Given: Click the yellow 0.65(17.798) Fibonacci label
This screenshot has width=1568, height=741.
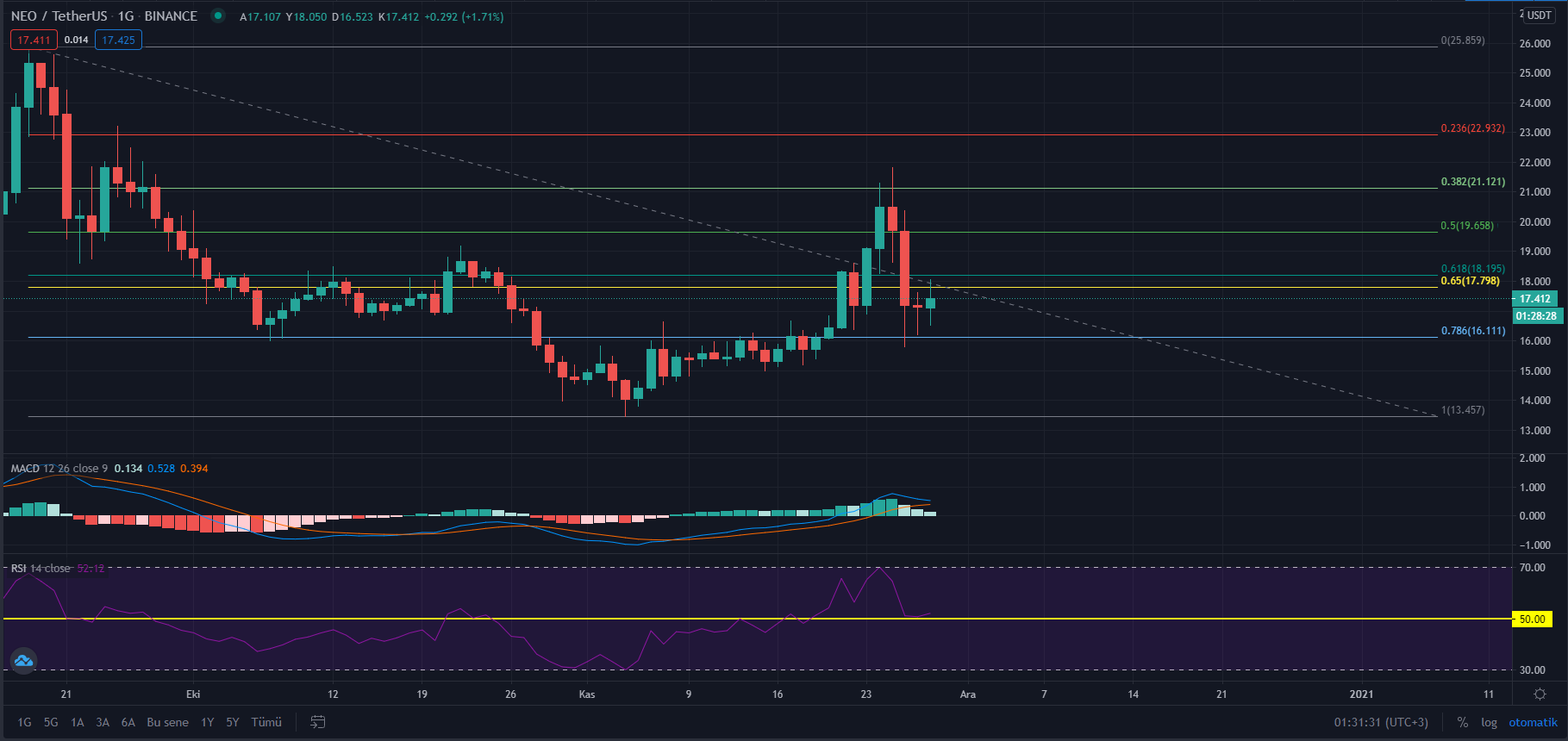Looking at the screenshot, I should [1470, 281].
